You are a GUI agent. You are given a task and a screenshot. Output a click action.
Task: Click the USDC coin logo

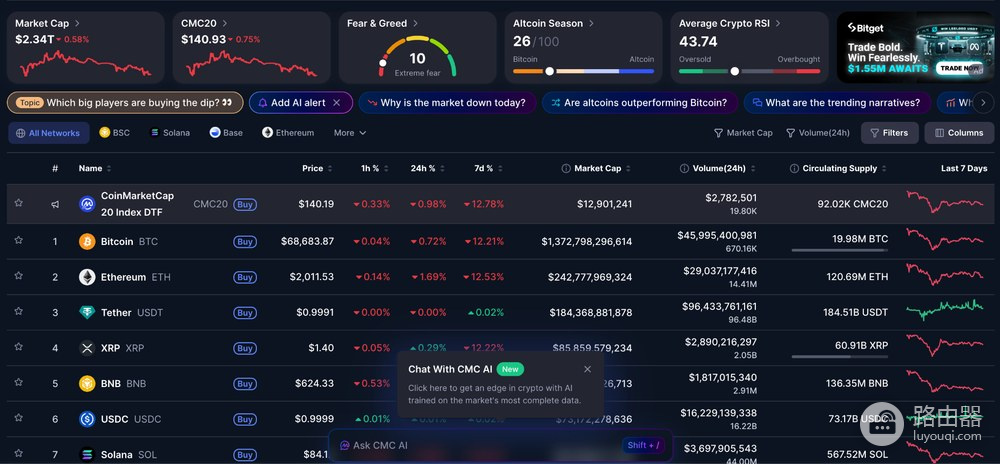click(x=87, y=419)
